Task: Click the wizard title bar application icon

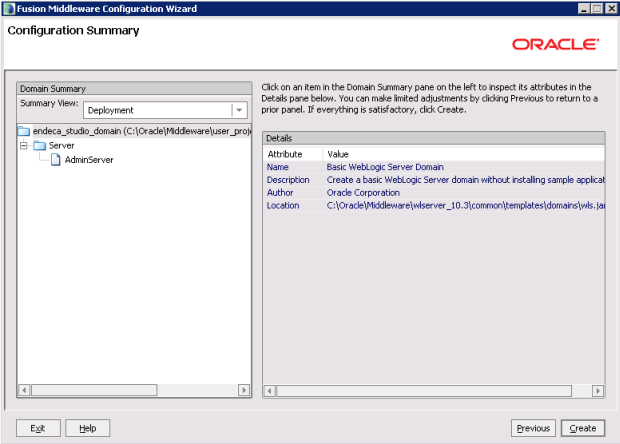Action: pyautogui.click(x=9, y=9)
